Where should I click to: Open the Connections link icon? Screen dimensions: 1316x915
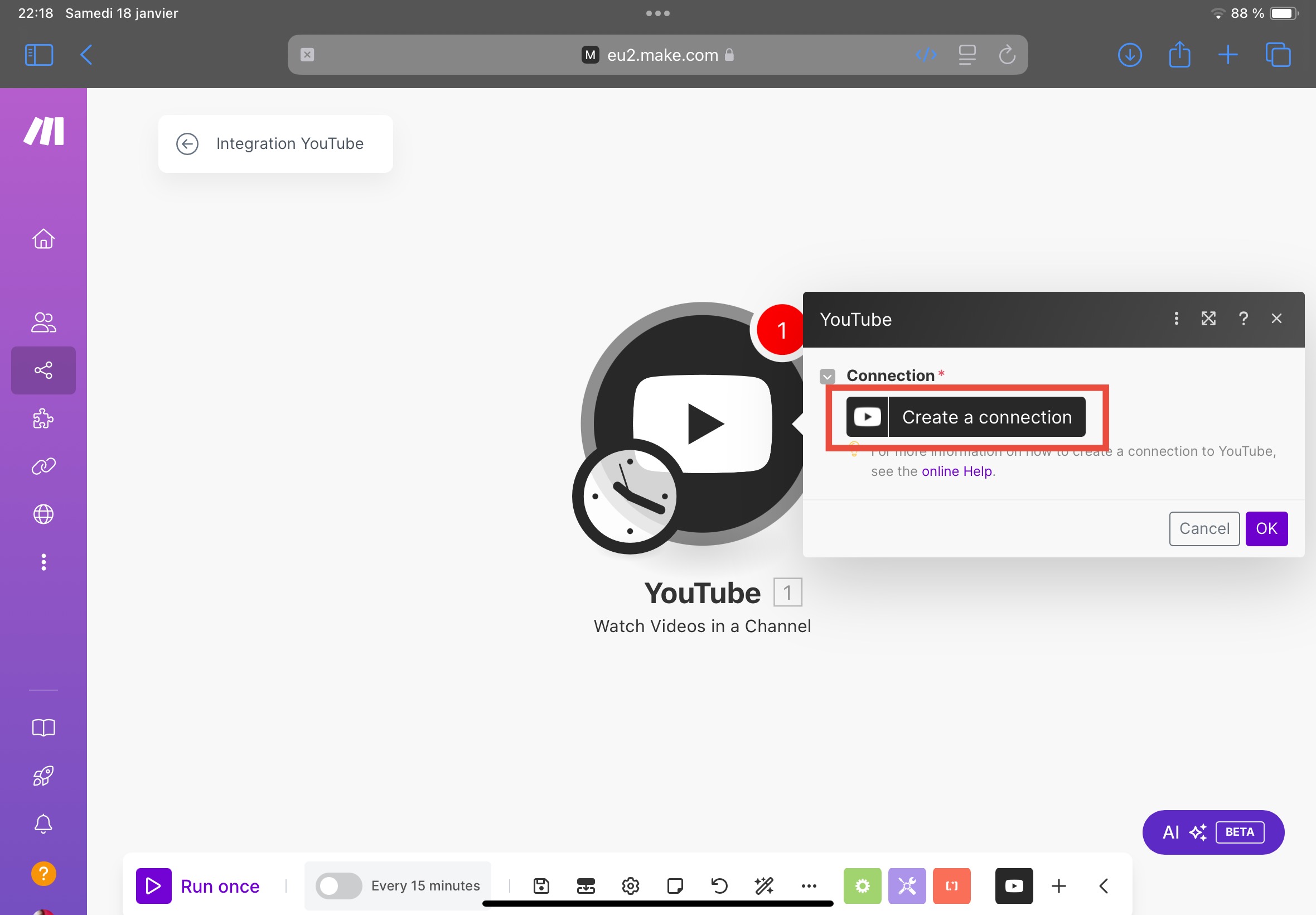pos(43,466)
